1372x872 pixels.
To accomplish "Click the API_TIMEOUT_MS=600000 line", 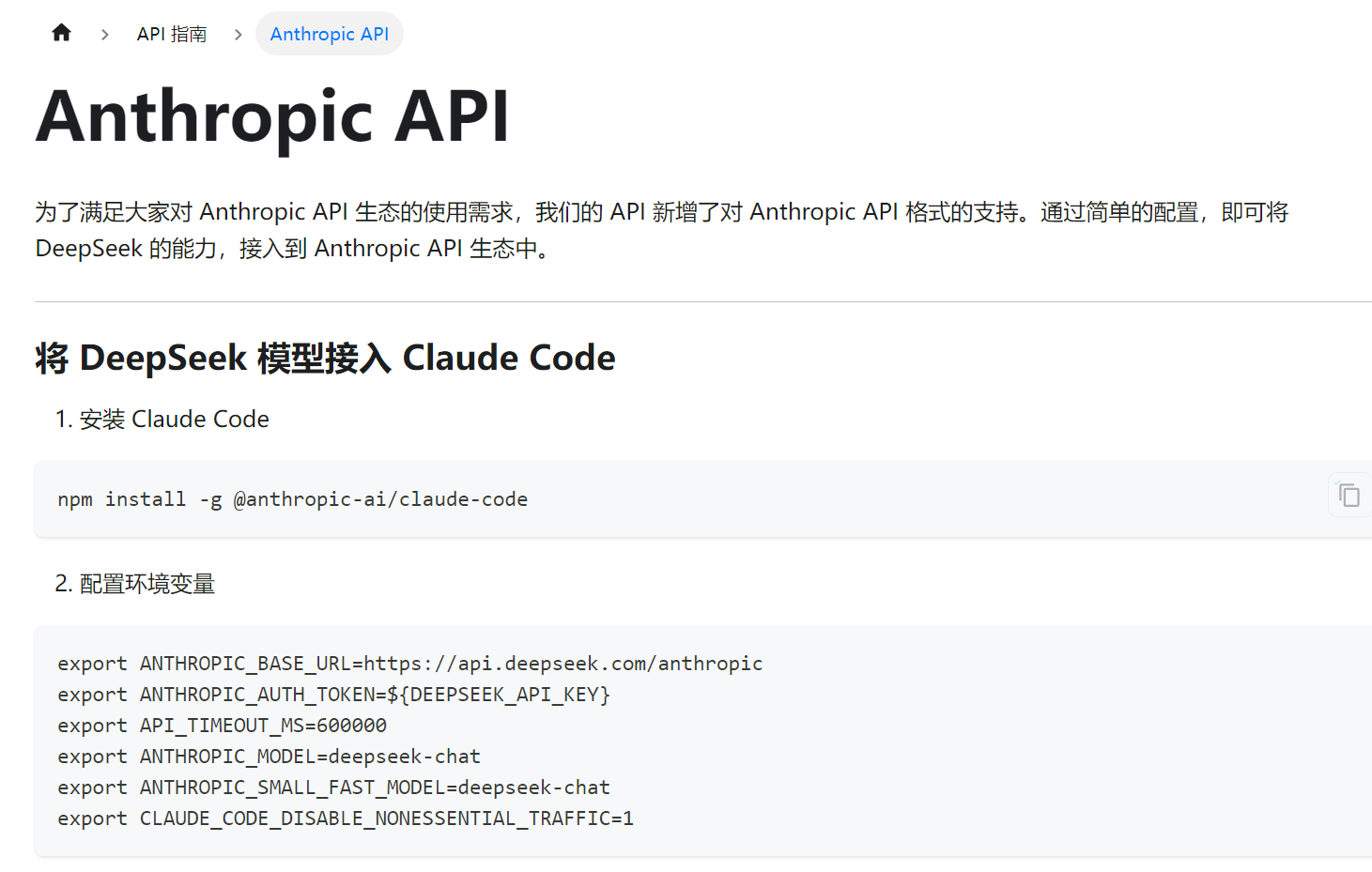I will (223, 726).
